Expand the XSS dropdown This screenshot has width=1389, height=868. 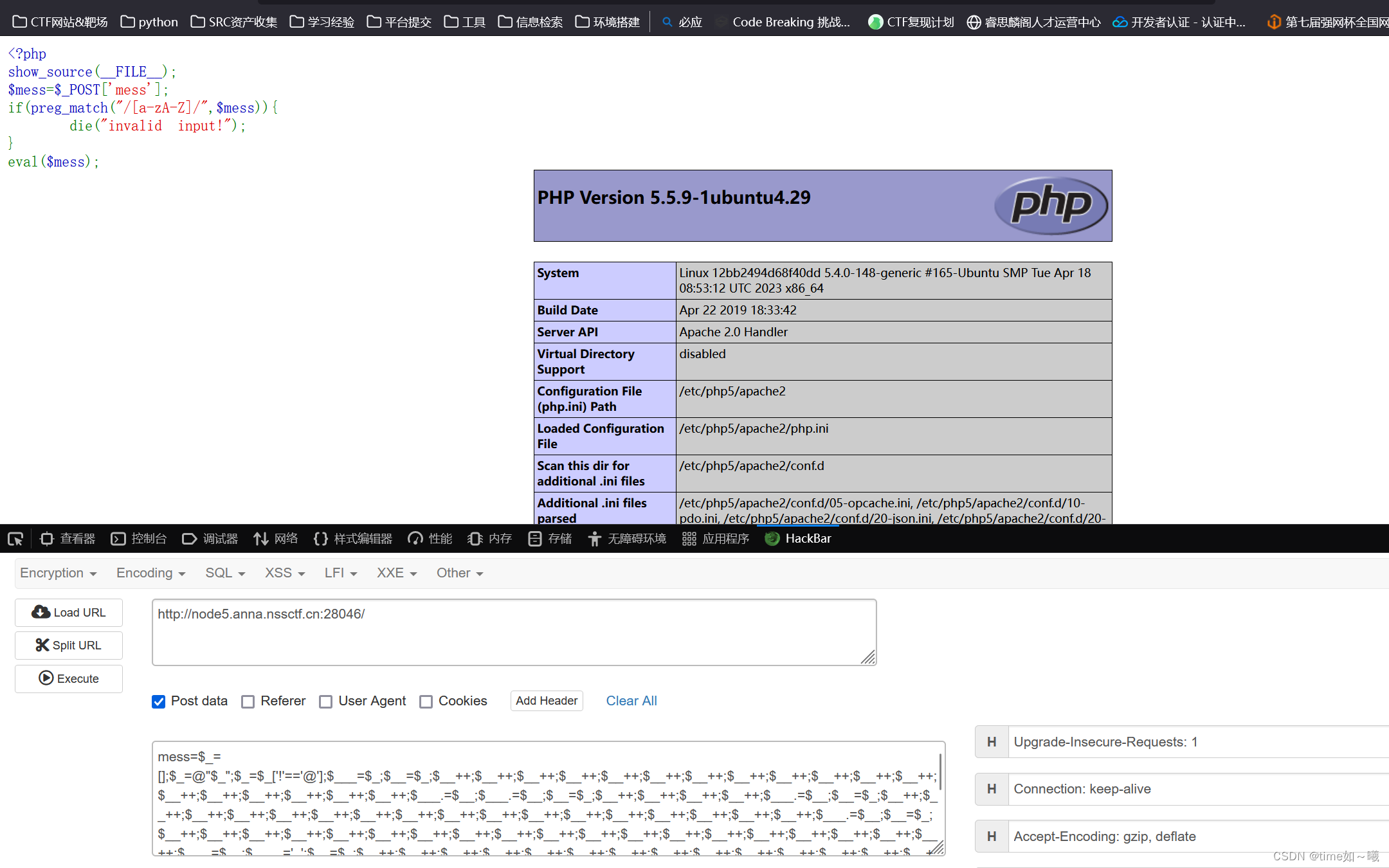click(x=285, y=573)
